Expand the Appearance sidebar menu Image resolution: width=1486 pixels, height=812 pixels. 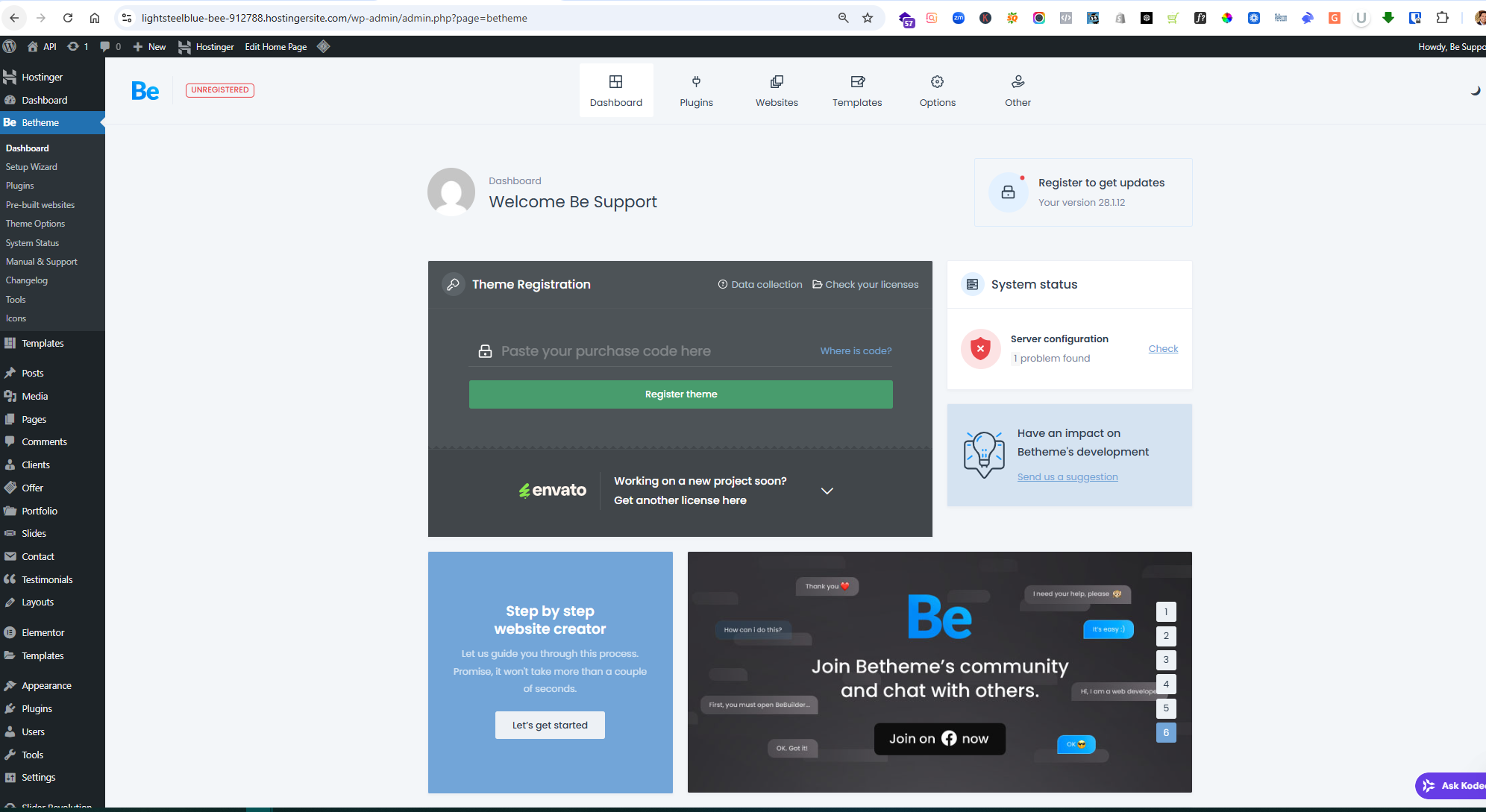point(46,685)
